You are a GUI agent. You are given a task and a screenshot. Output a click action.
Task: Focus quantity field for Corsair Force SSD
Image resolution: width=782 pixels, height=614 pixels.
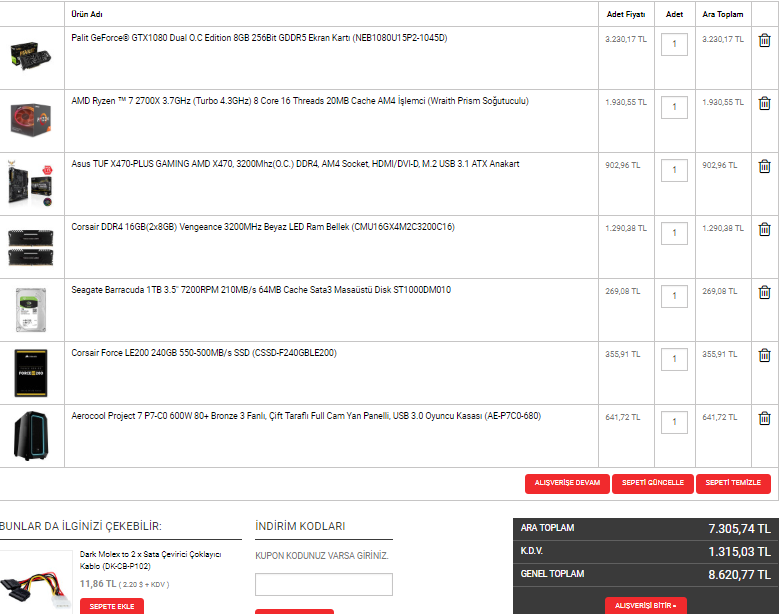[674, 360]
